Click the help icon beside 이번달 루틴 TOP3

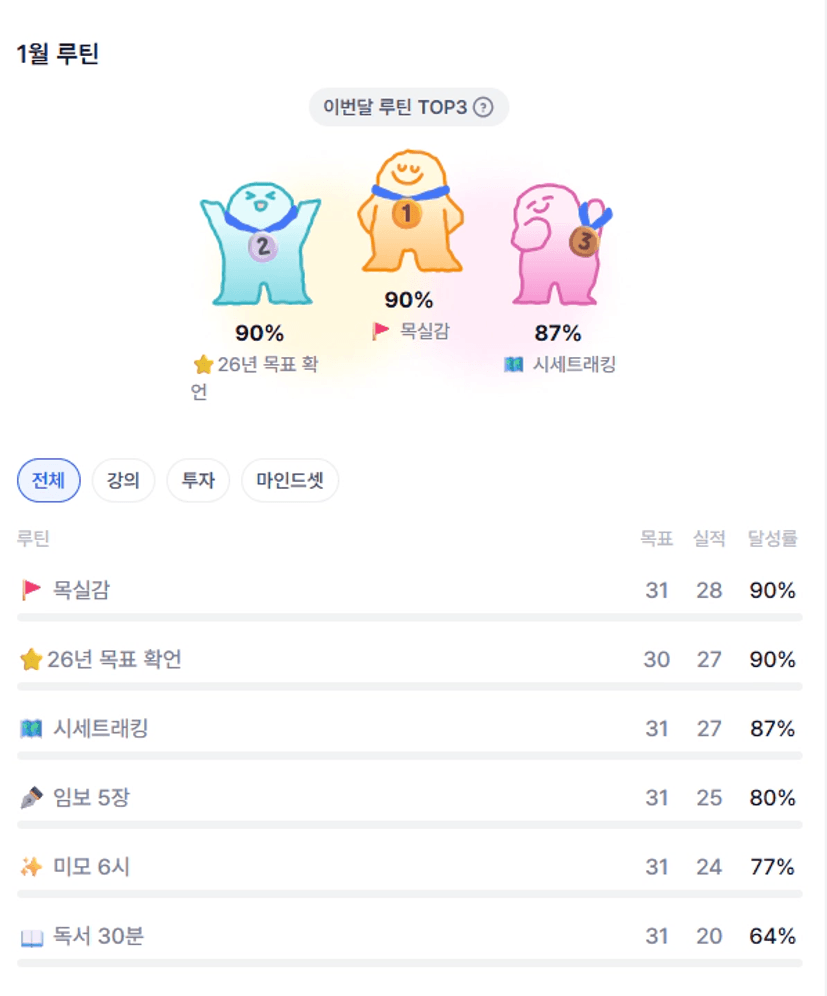pos(483,107)
